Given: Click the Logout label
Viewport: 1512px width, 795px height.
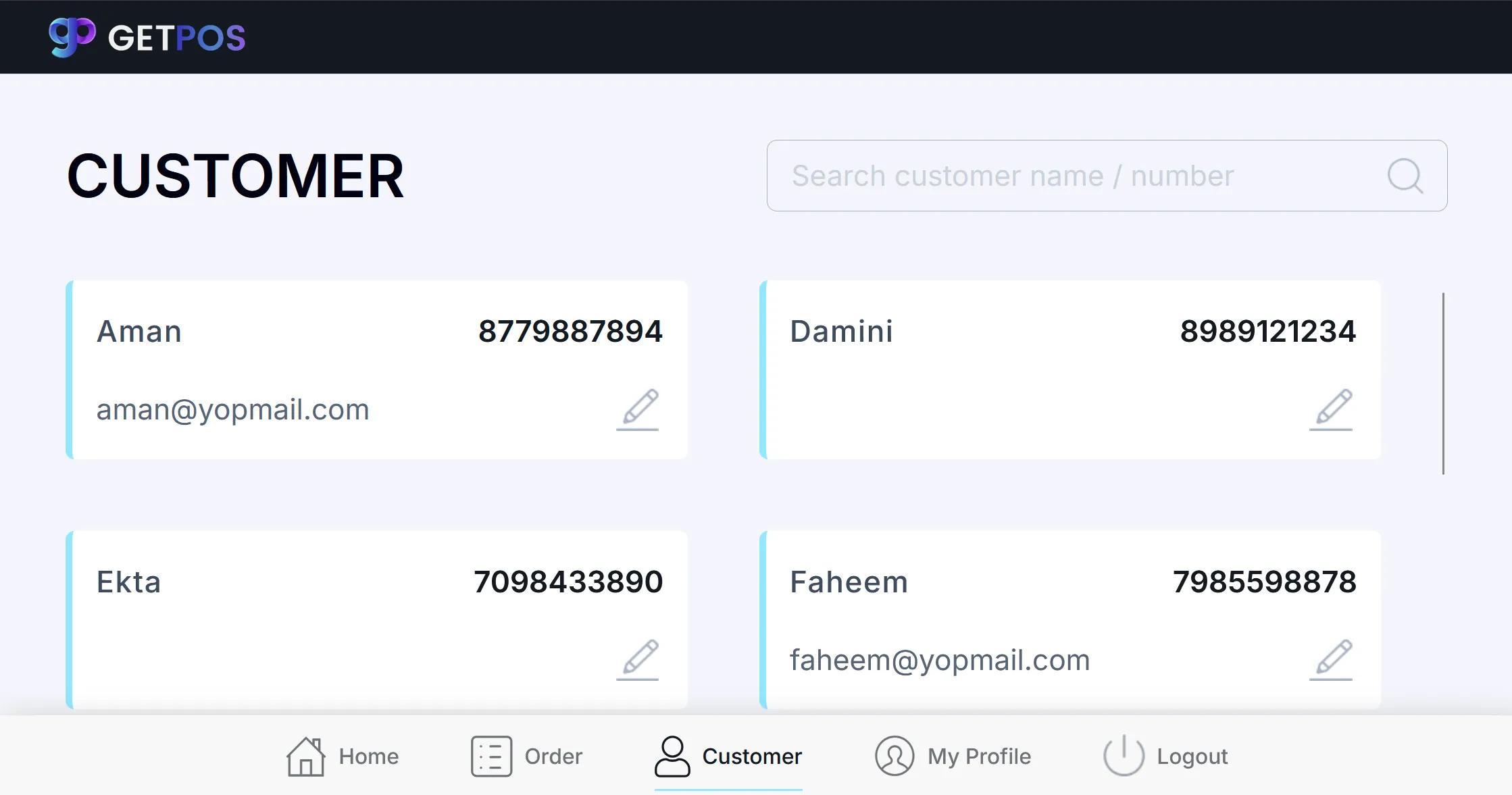Looking at the screenshot, I should (x=1192, y=756).
